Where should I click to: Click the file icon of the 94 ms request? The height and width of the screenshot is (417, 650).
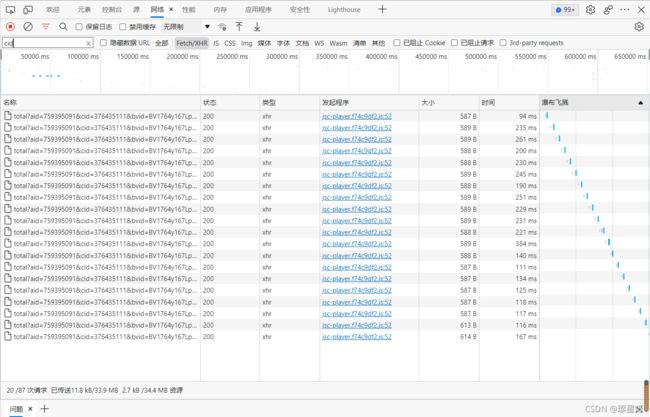[x=7, y=116]
